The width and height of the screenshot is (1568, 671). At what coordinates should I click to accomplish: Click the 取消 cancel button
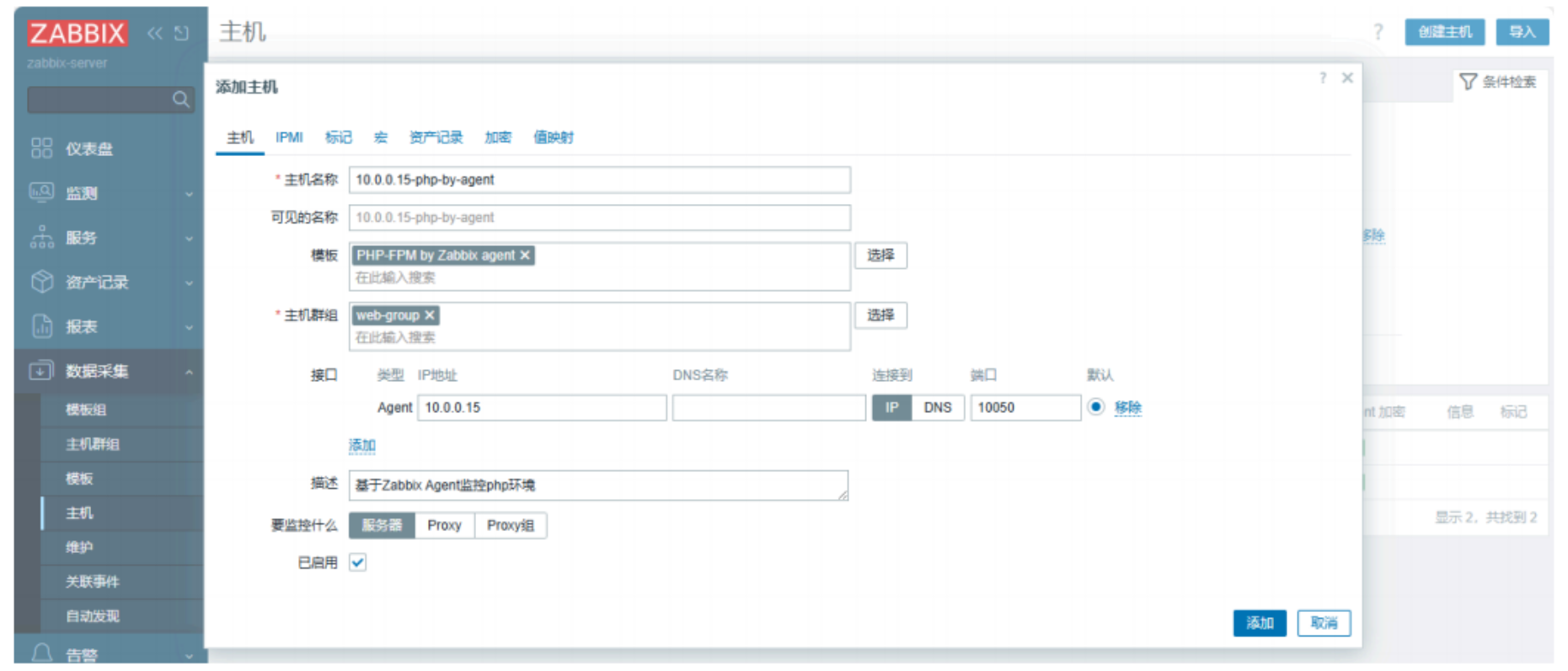tap(1324, 623)
